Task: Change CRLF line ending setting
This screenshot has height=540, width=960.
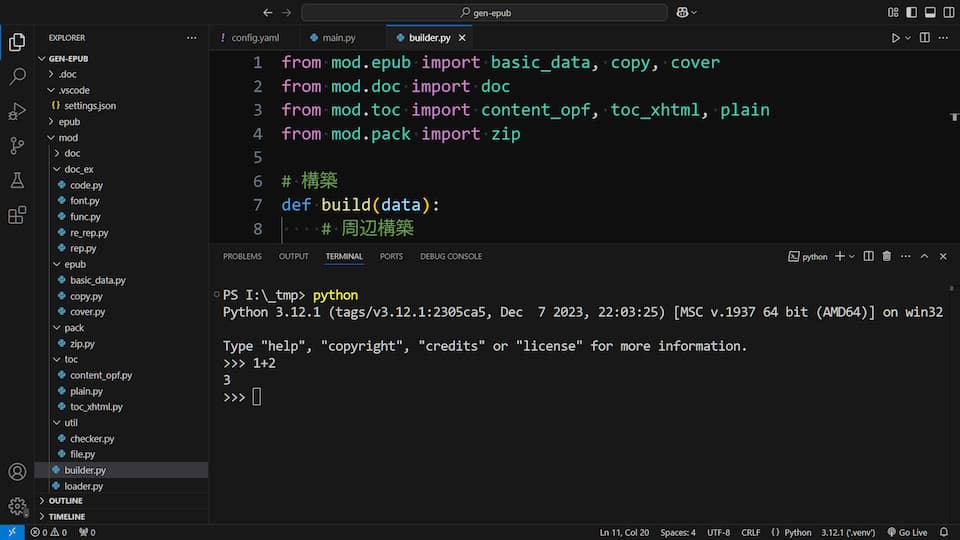Action: [x=751, y=533]
